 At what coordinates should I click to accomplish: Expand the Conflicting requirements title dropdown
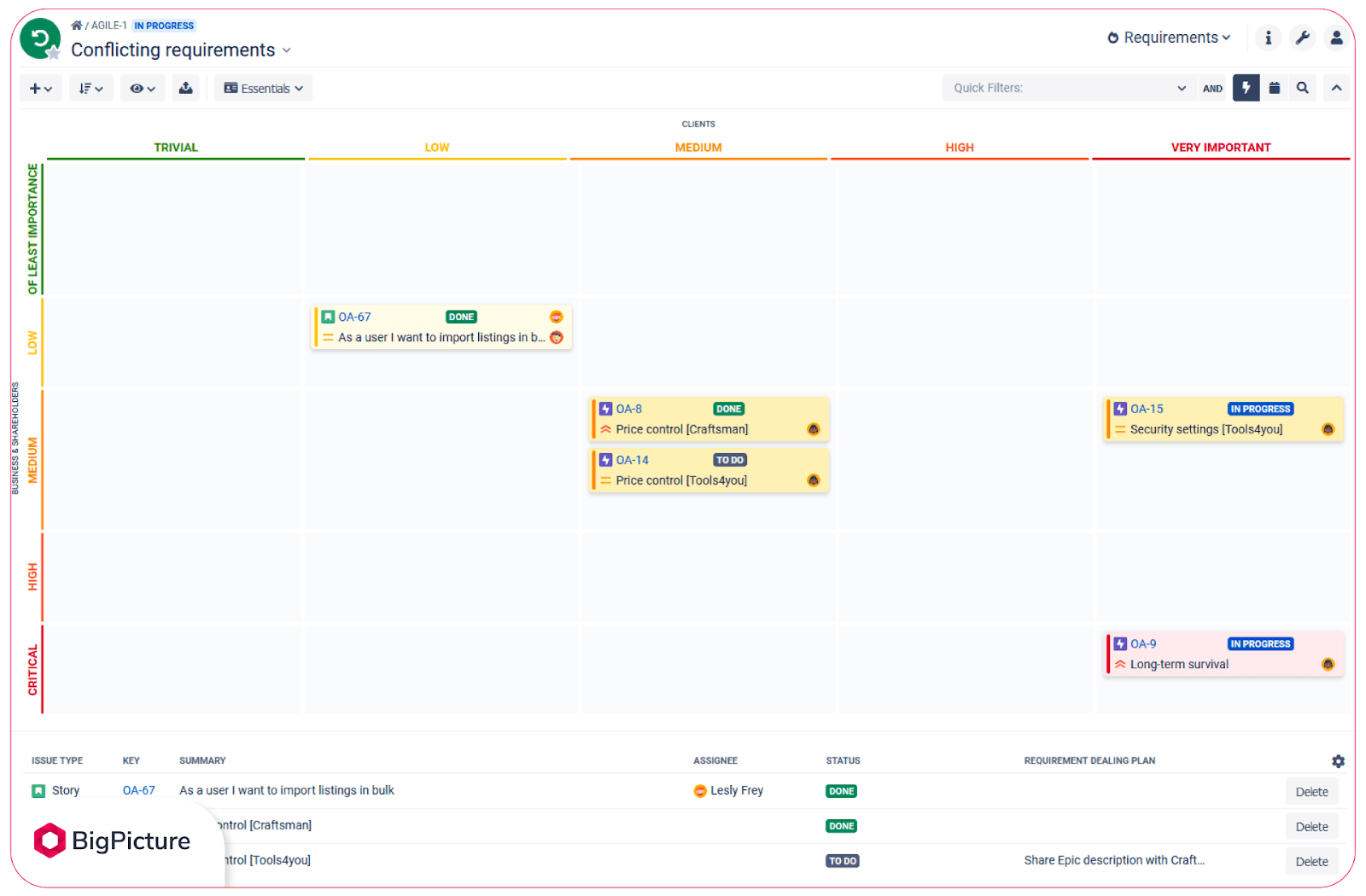tap(287, 50)
